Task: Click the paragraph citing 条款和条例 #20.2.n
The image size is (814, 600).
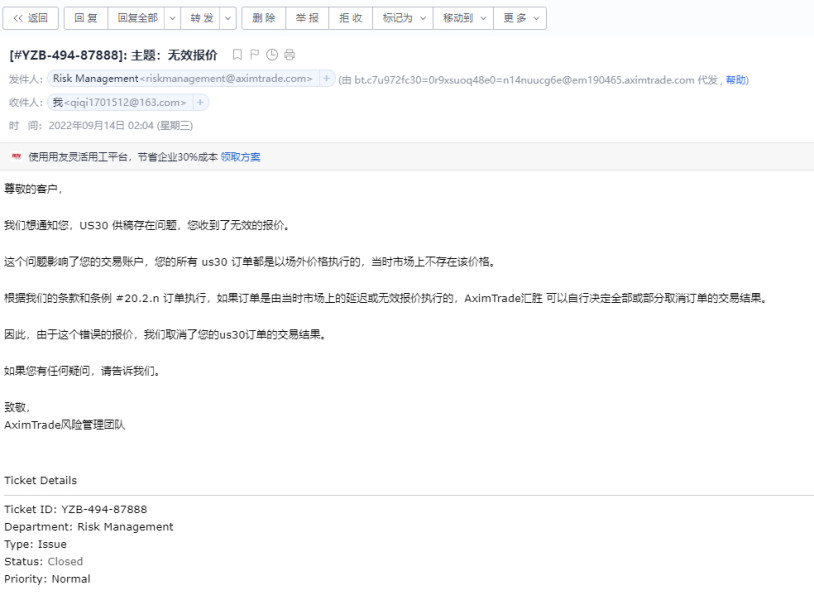Action: tap(386, 298)
